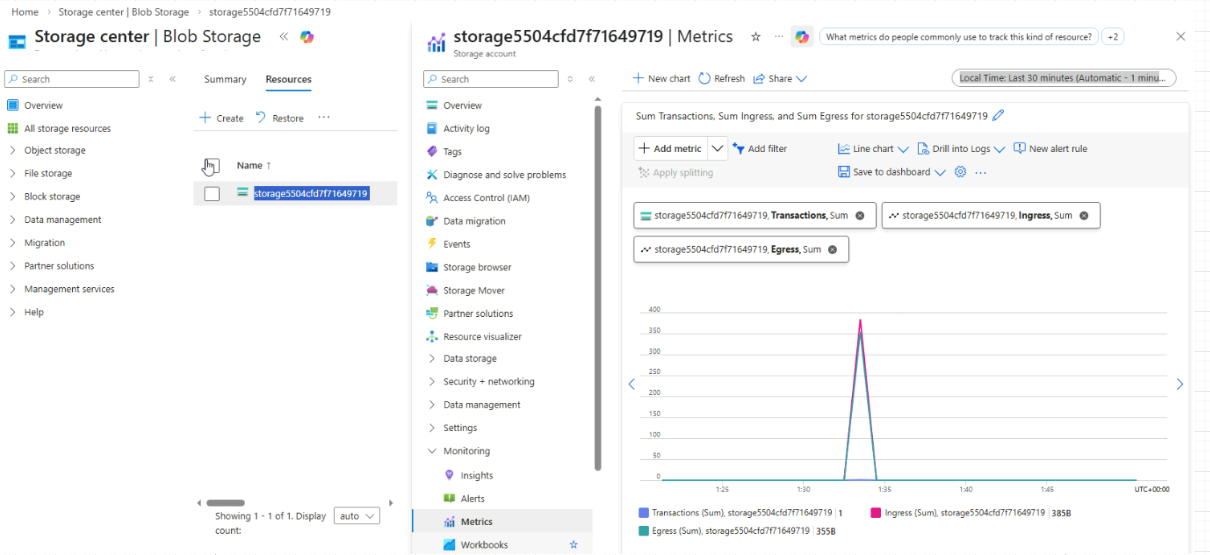Expand Security + networking section
The image size is (1210, 555).
[488, 382]
